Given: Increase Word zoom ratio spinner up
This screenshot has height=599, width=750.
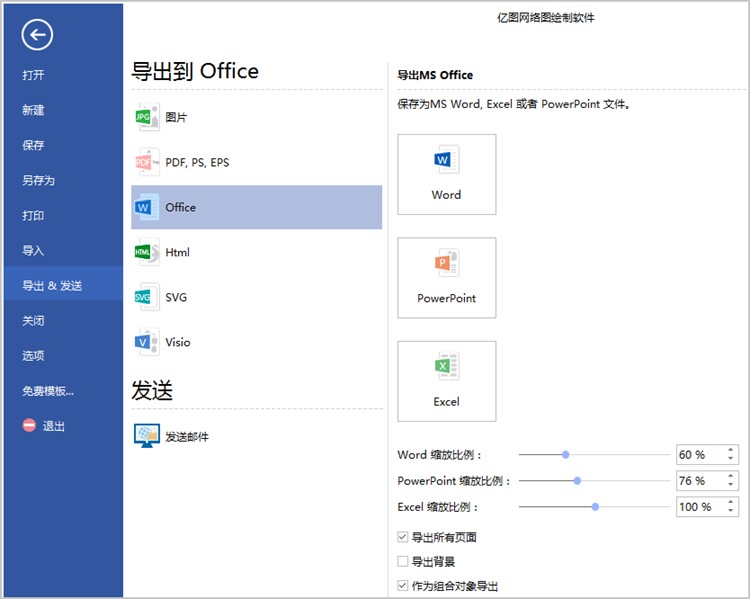Looking at the screenshot, I should click(x=730, y=450).
